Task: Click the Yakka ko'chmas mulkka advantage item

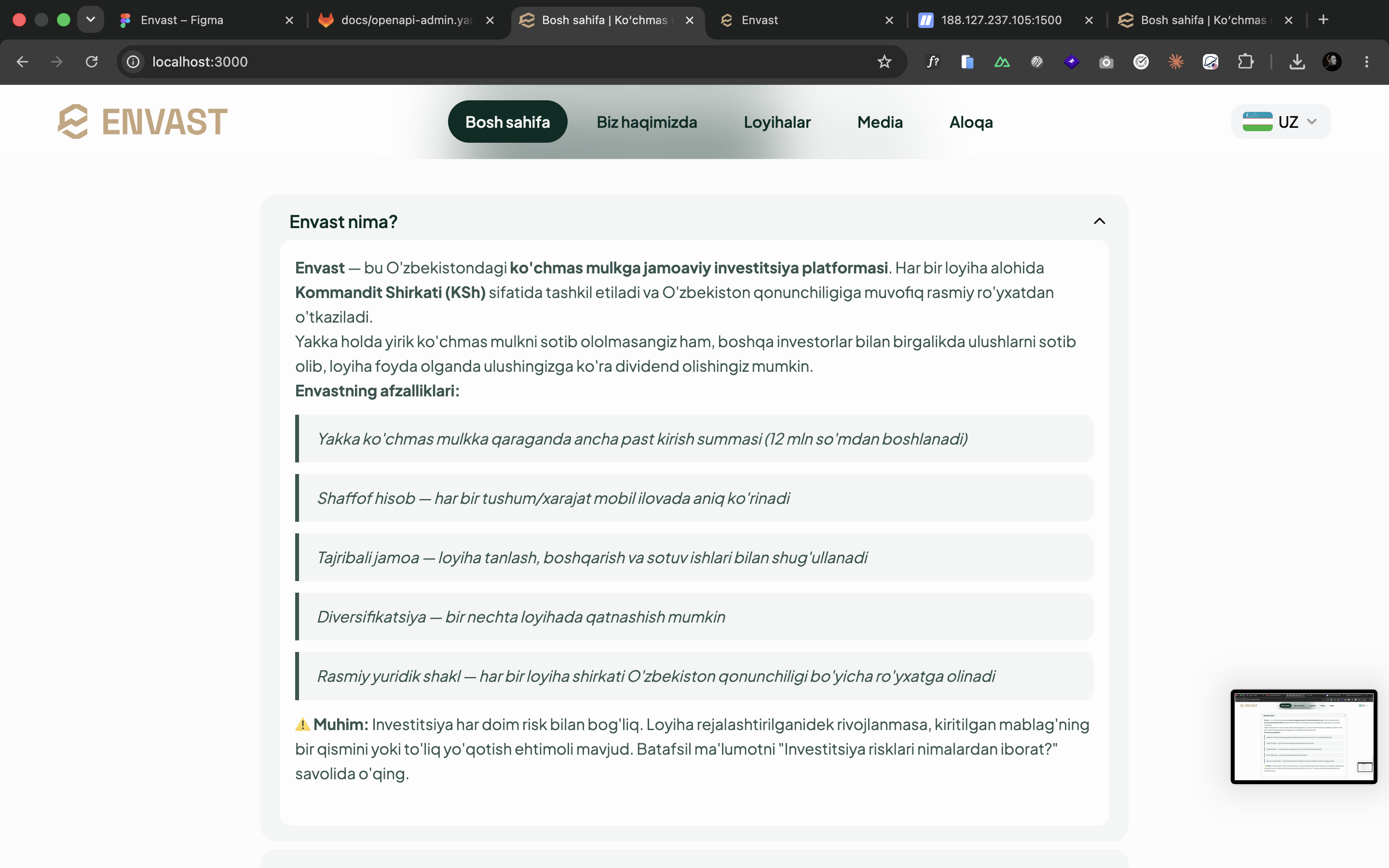Action: pyautogui.click(x=694, y=439)
